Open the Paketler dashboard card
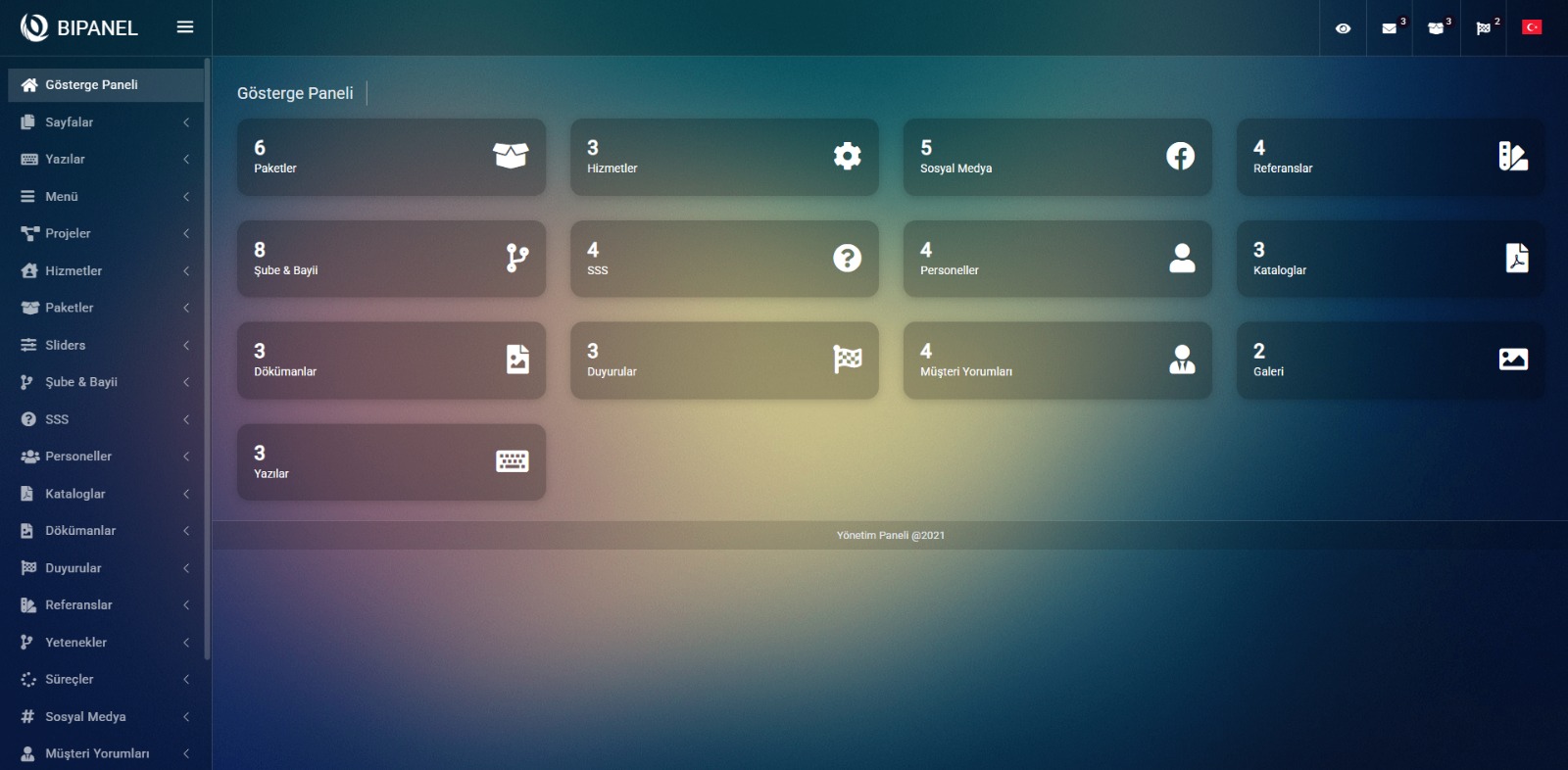 390,157
